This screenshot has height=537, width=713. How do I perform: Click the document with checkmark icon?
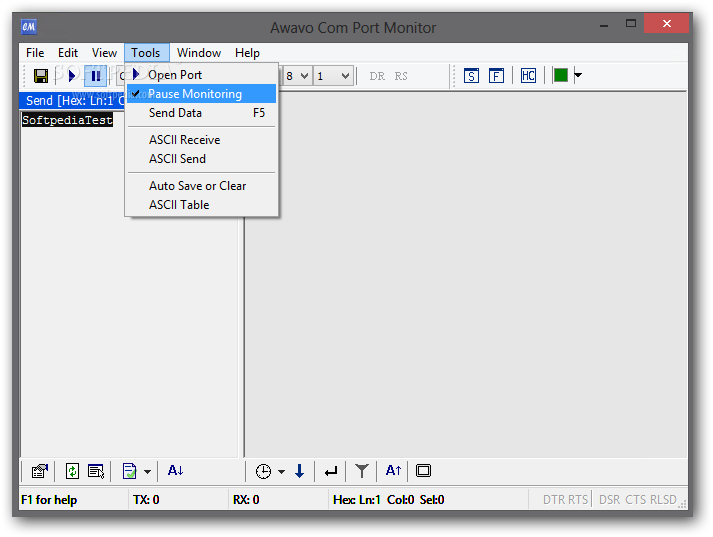coord(129,471)
